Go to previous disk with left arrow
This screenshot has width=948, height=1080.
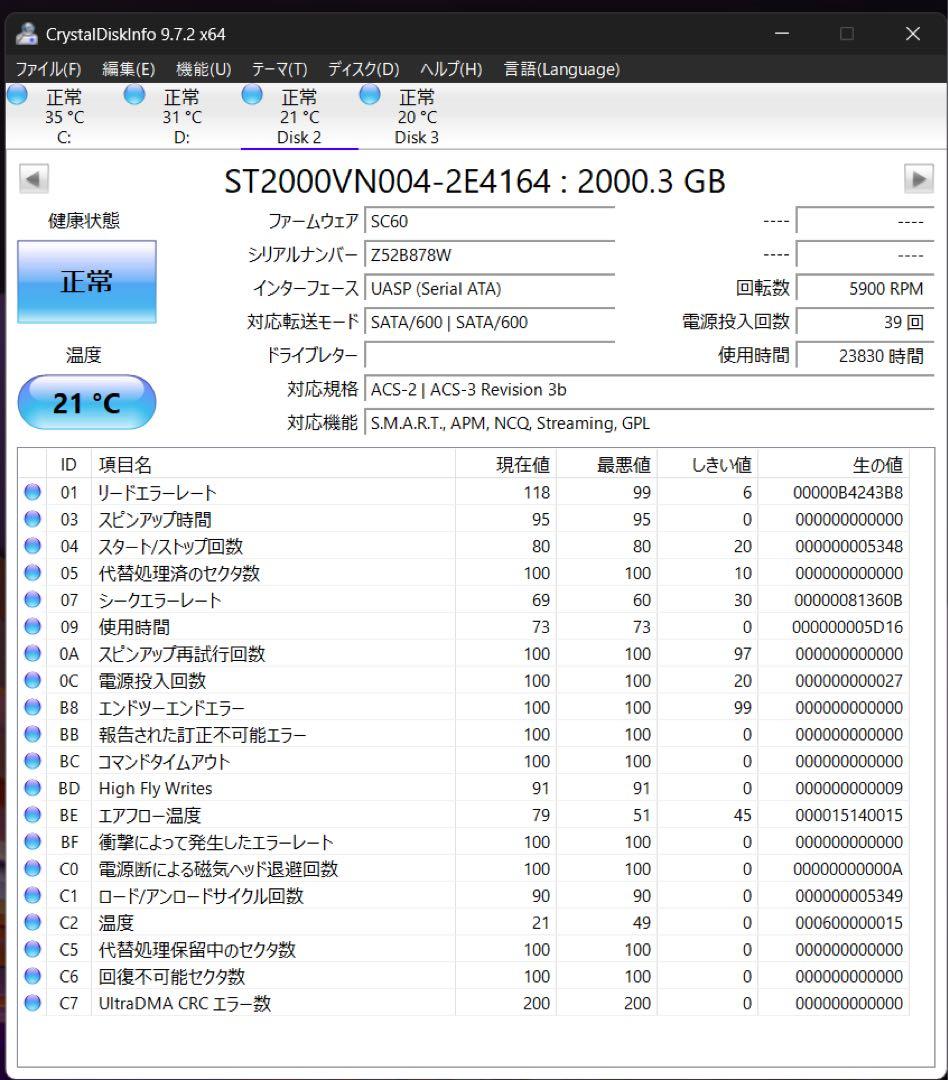tap(34, 179)
